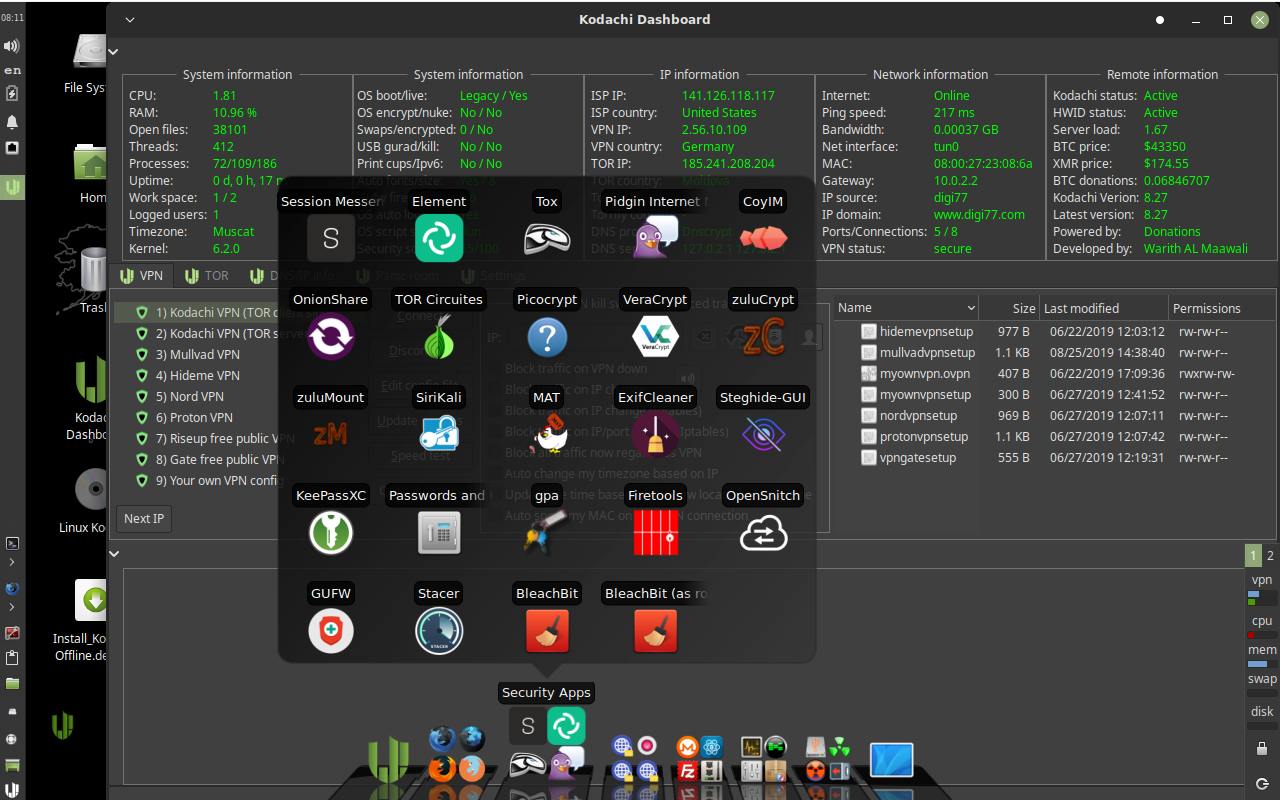This screenshot has width=1280, height=800.
Task: Open Picocrypt question-mark icon
Action: (x=547, y=336)
